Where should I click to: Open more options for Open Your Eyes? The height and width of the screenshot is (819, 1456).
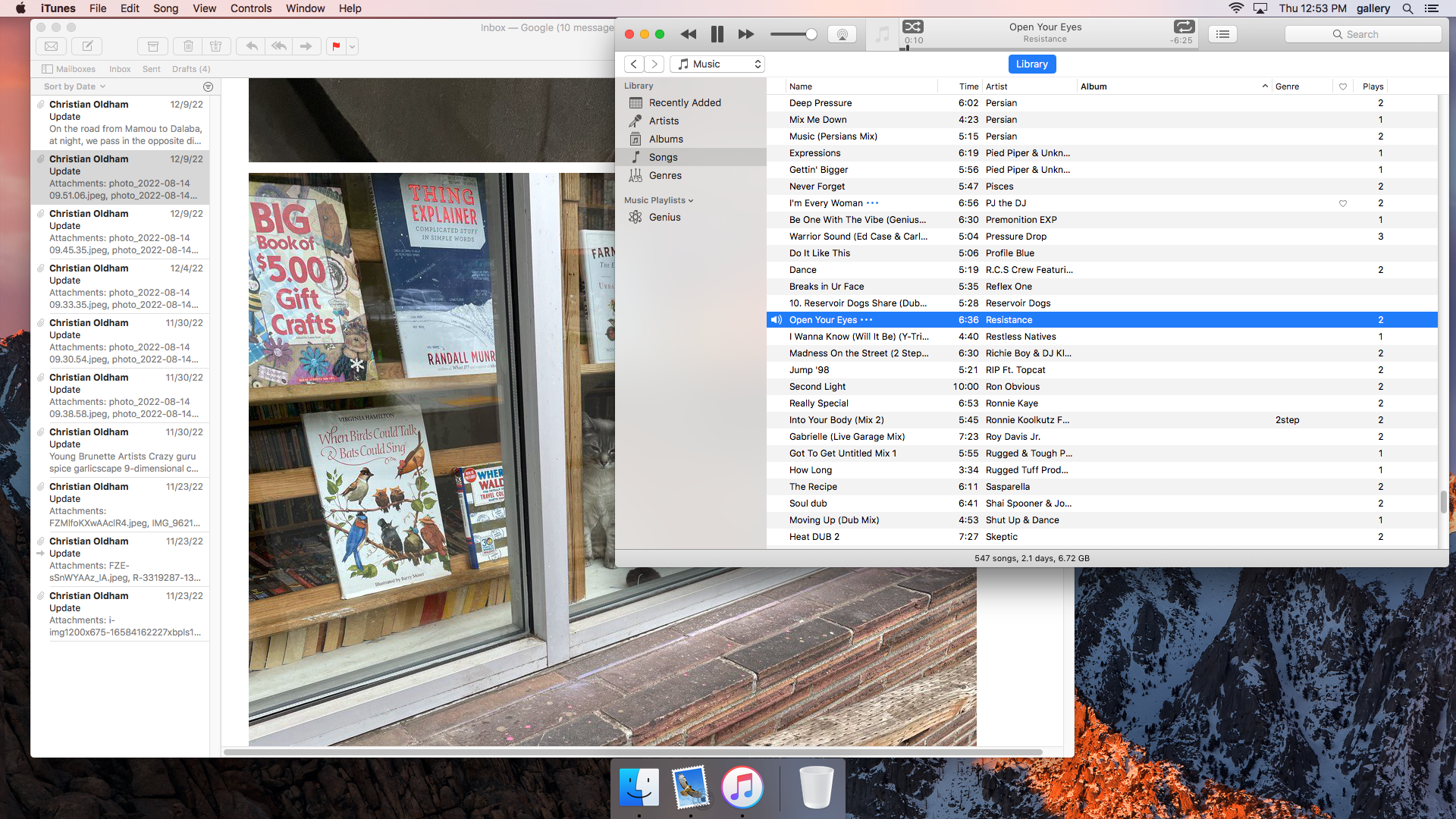coord(867,319)
